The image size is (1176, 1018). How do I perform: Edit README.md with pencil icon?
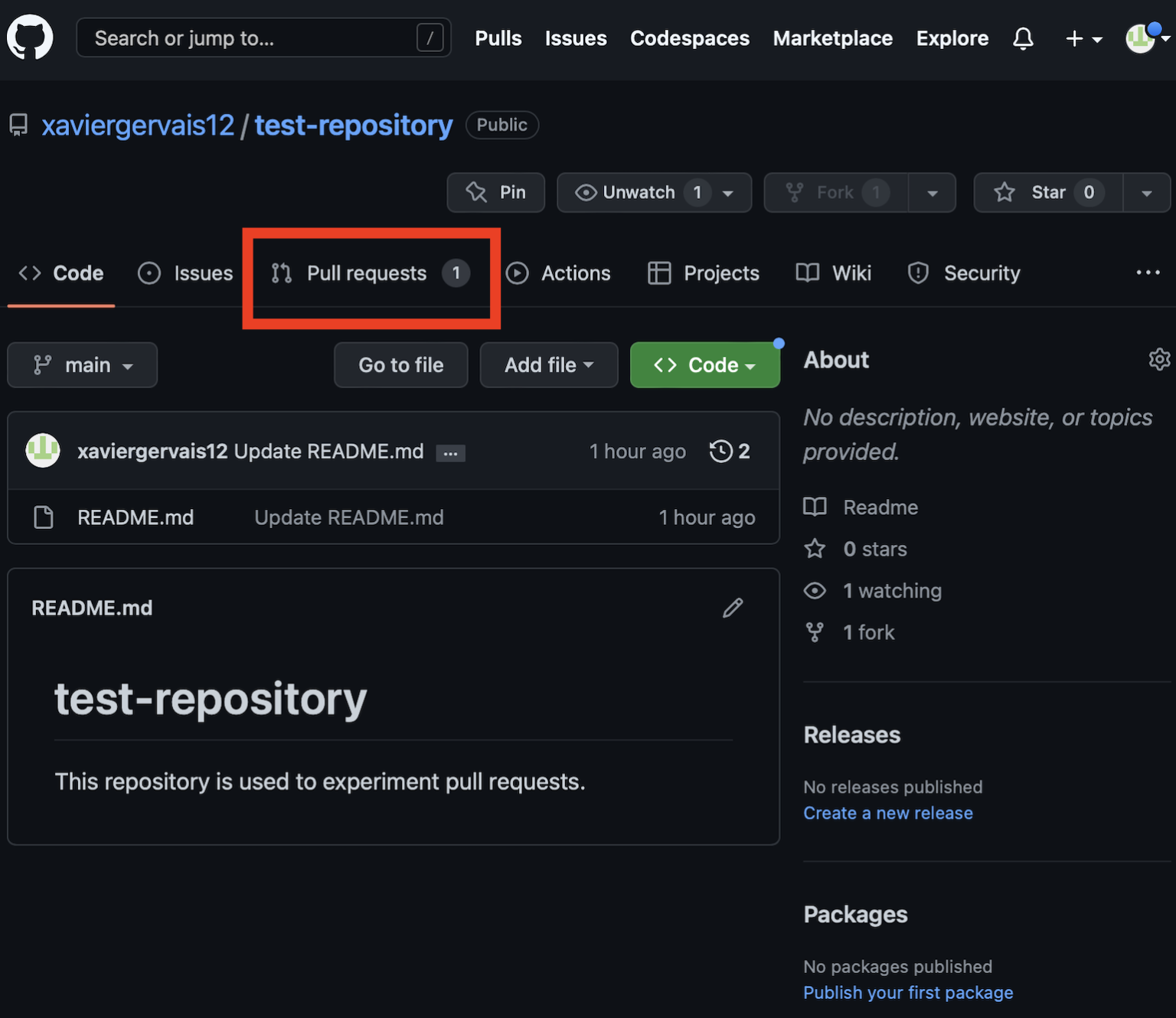coord(733,608)
